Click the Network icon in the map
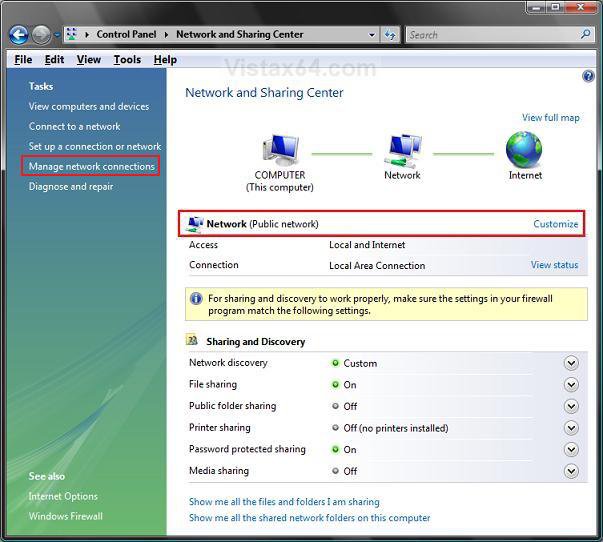Screen dimensions: 603x542 point(403,150)
